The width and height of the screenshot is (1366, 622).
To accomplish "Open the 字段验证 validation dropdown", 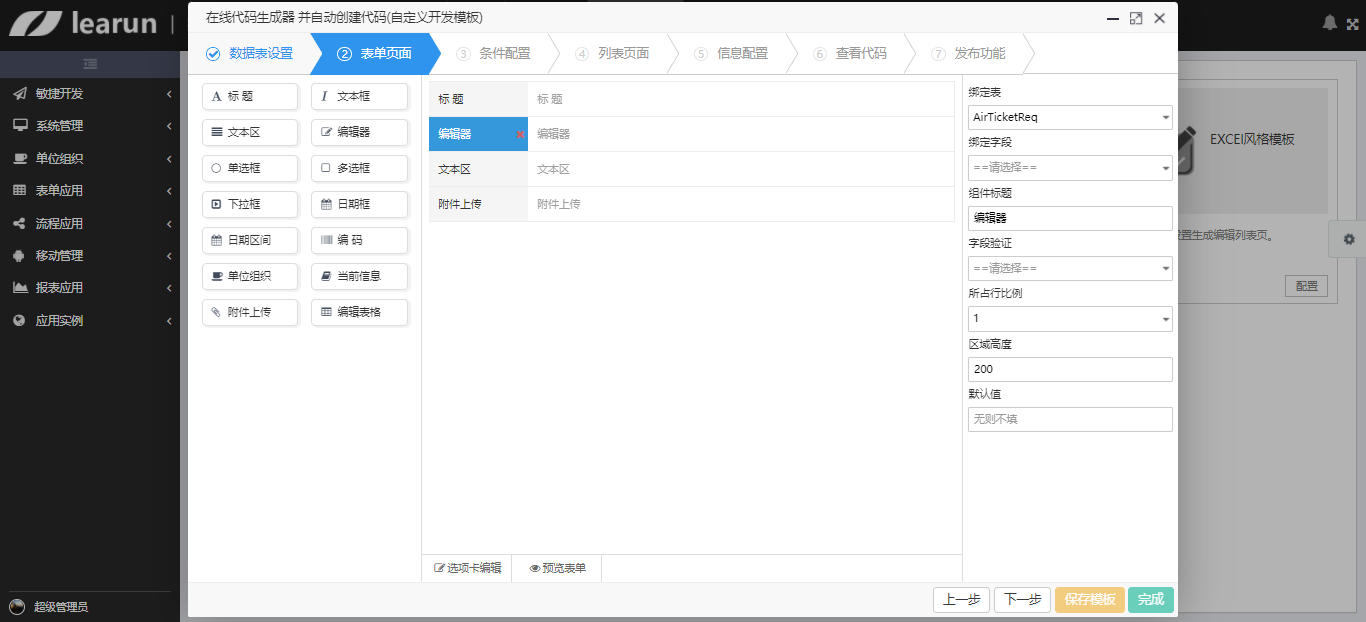I will coord(1070,268).
